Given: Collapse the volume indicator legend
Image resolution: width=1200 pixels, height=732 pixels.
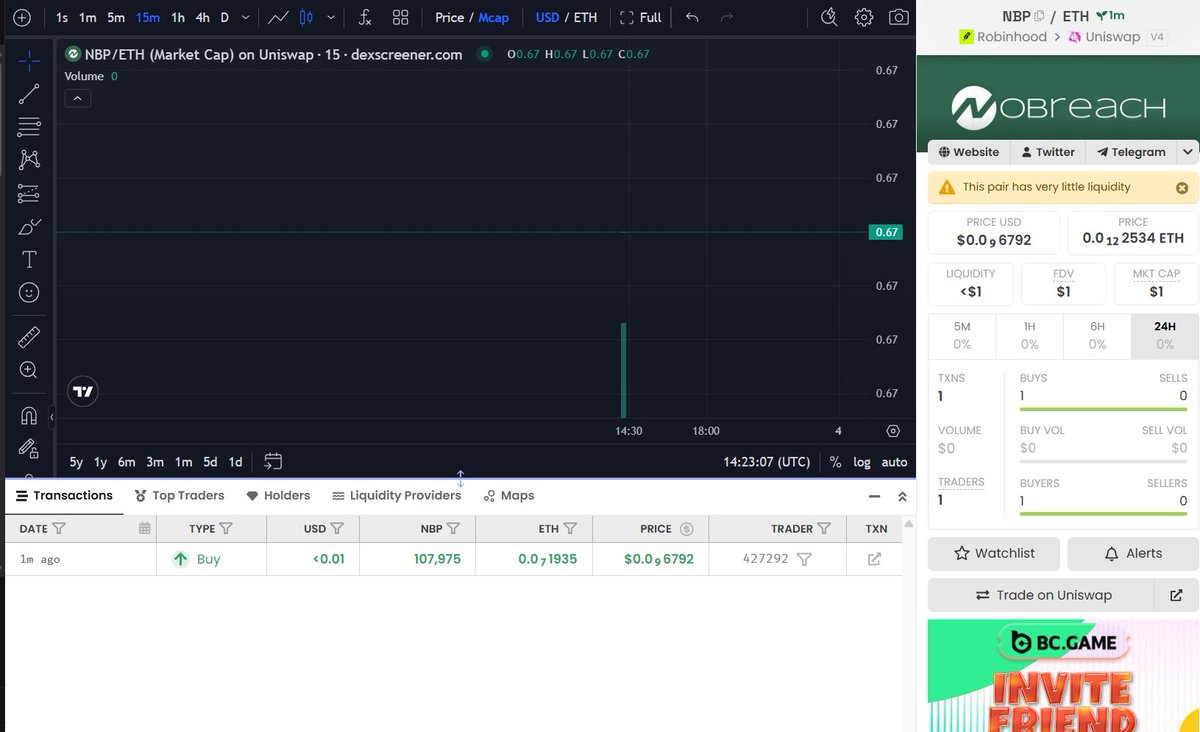Looking at the screenshot, I should [x=78, y=98].
